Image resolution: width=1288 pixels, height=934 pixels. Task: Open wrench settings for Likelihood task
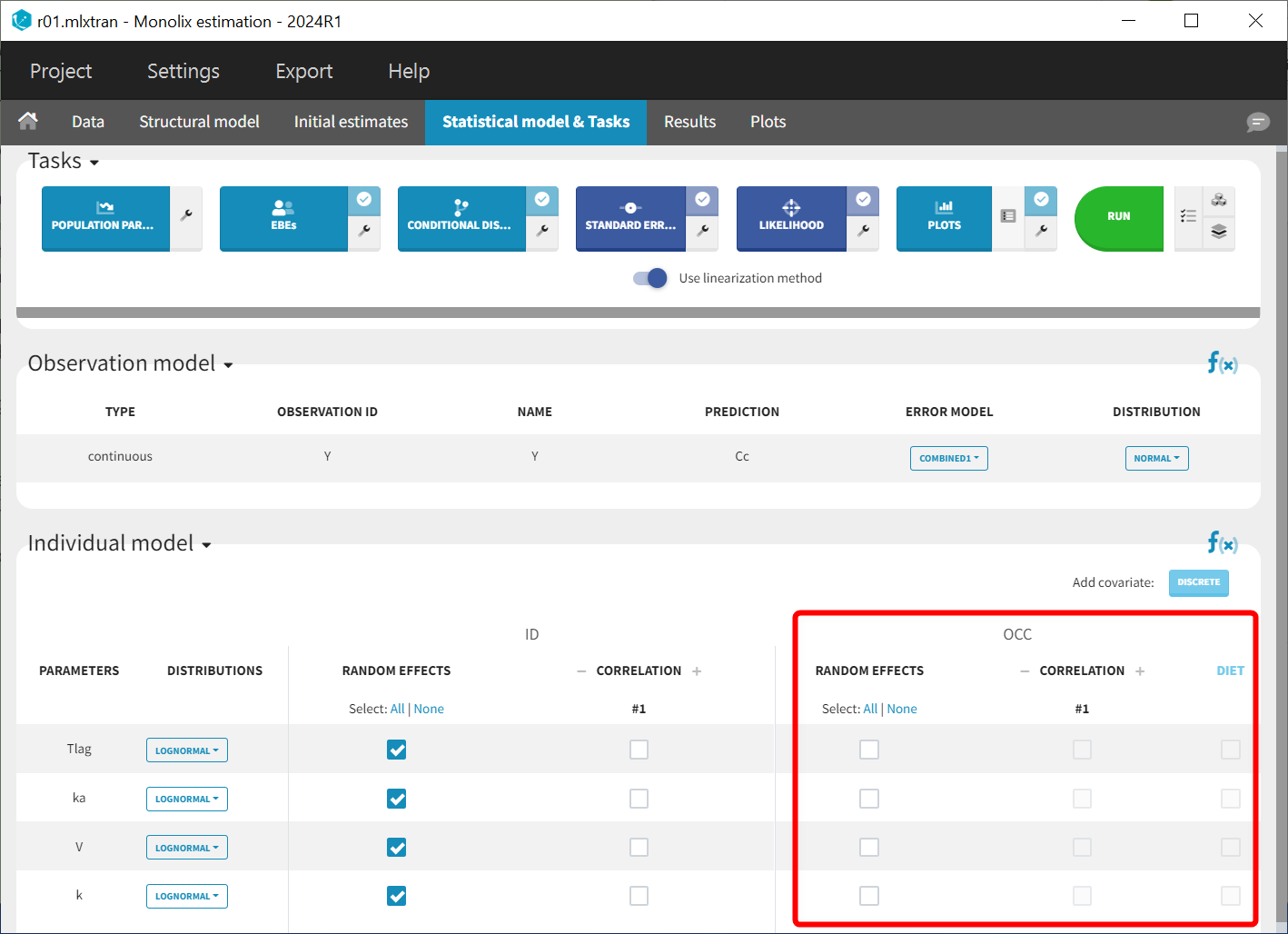point(863,231)
